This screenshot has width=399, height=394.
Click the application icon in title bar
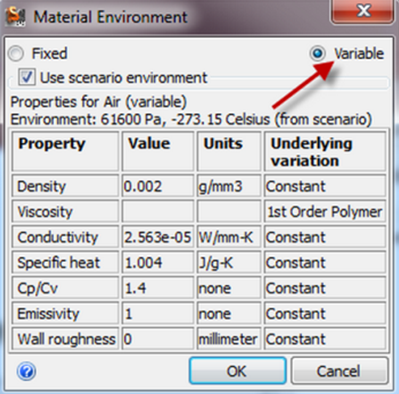15,17
